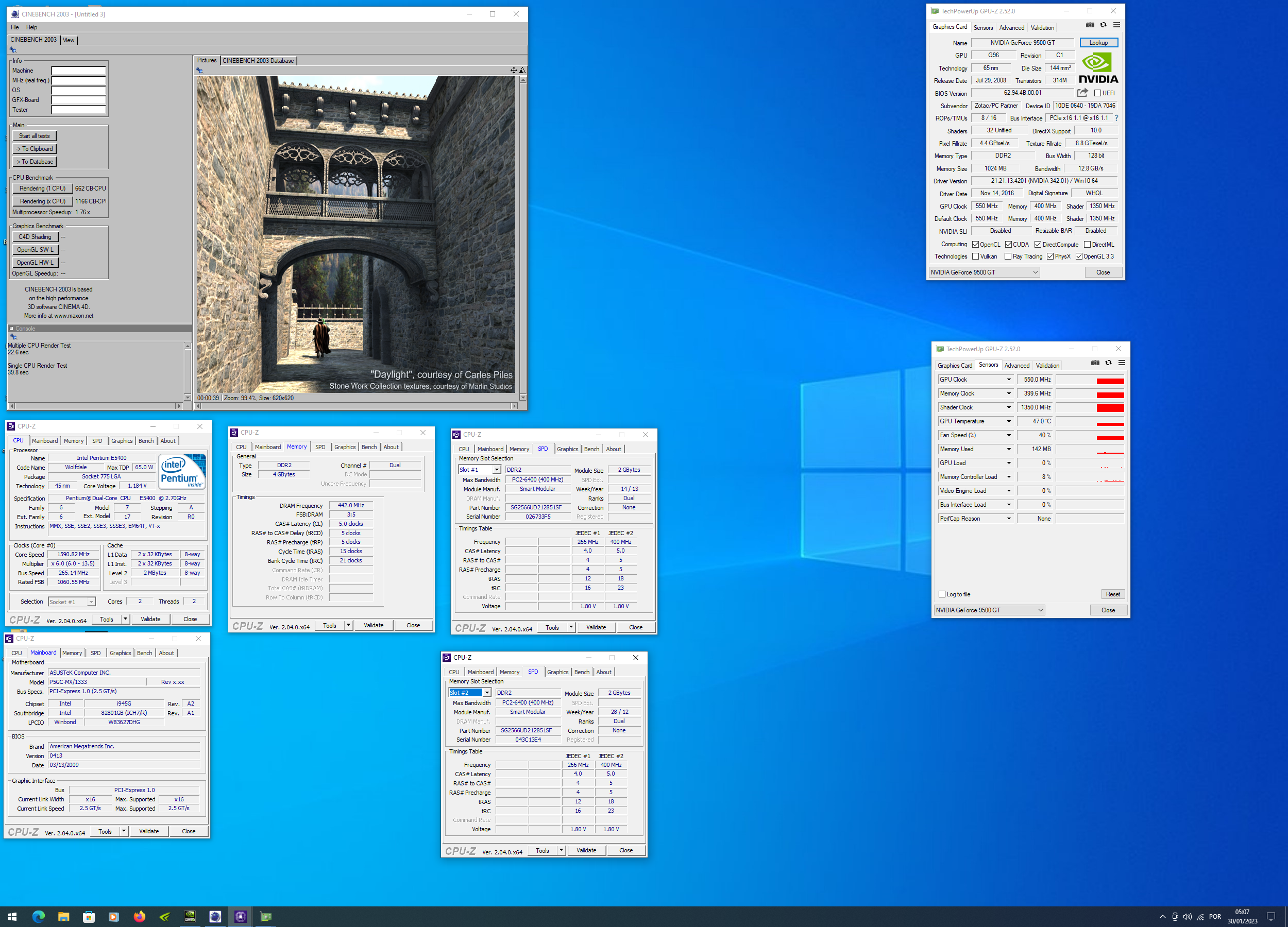Click the -> To Clipboard button

click(35, 149)
